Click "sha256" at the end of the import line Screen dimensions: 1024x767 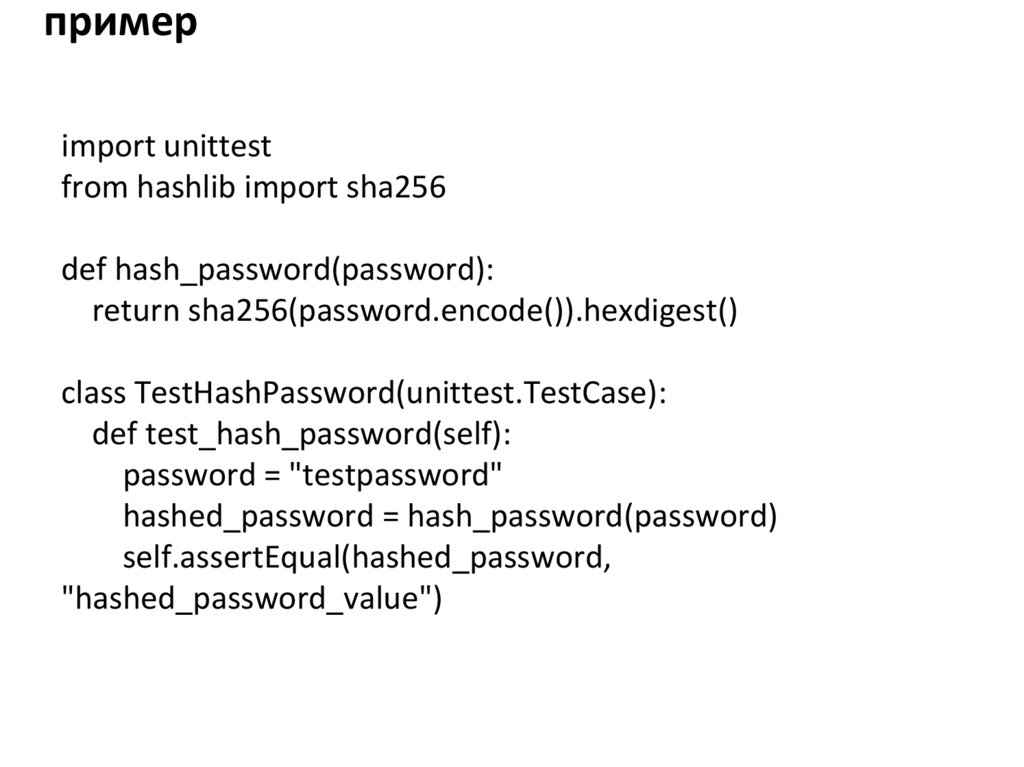395,187
